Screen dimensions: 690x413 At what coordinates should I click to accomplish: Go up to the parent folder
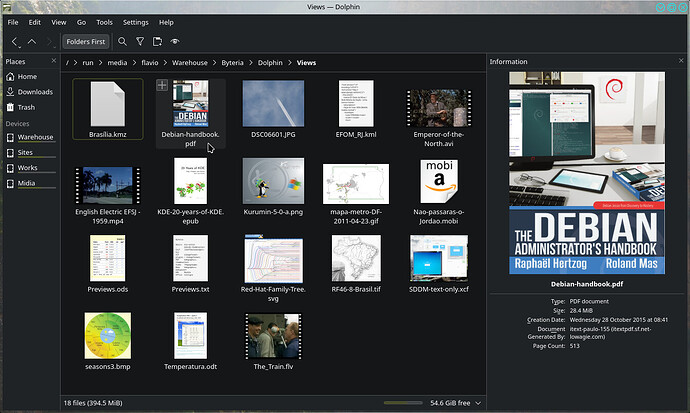pyautogui.click(x=32, y=41)
